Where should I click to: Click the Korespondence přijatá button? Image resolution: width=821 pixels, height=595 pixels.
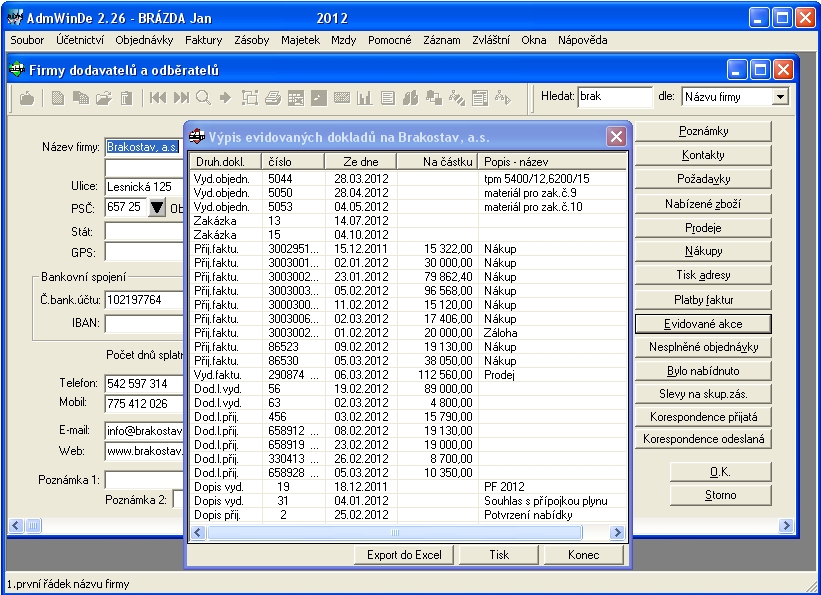click(x=703, y=417)
